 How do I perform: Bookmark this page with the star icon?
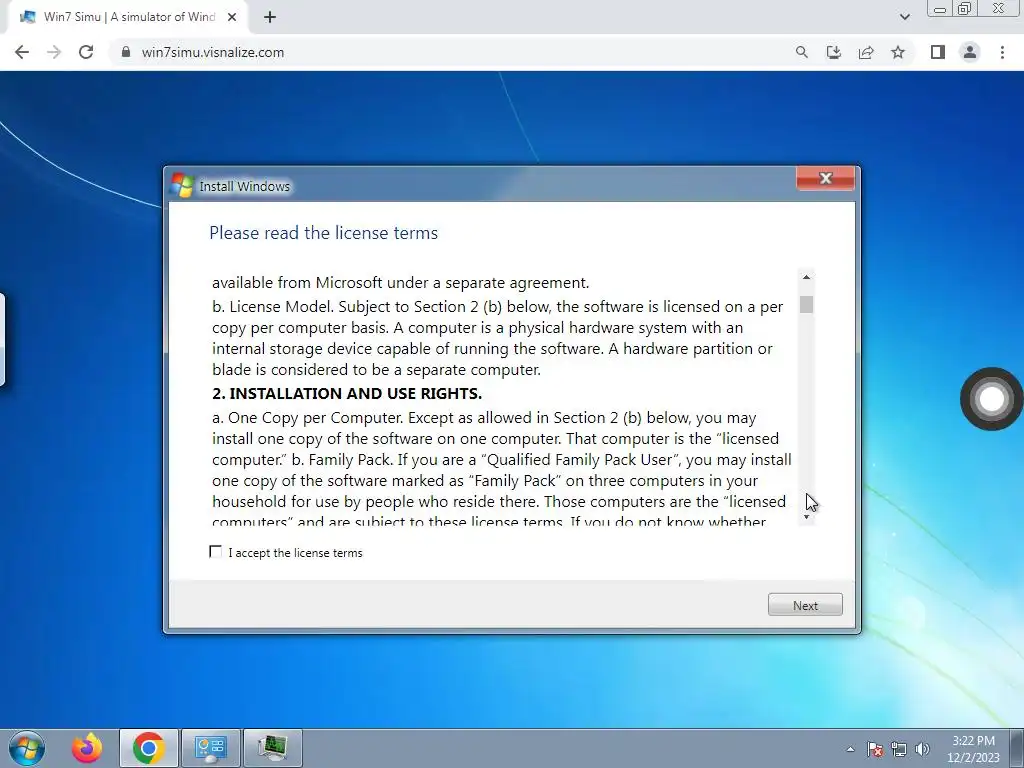[x=898, y=52]
